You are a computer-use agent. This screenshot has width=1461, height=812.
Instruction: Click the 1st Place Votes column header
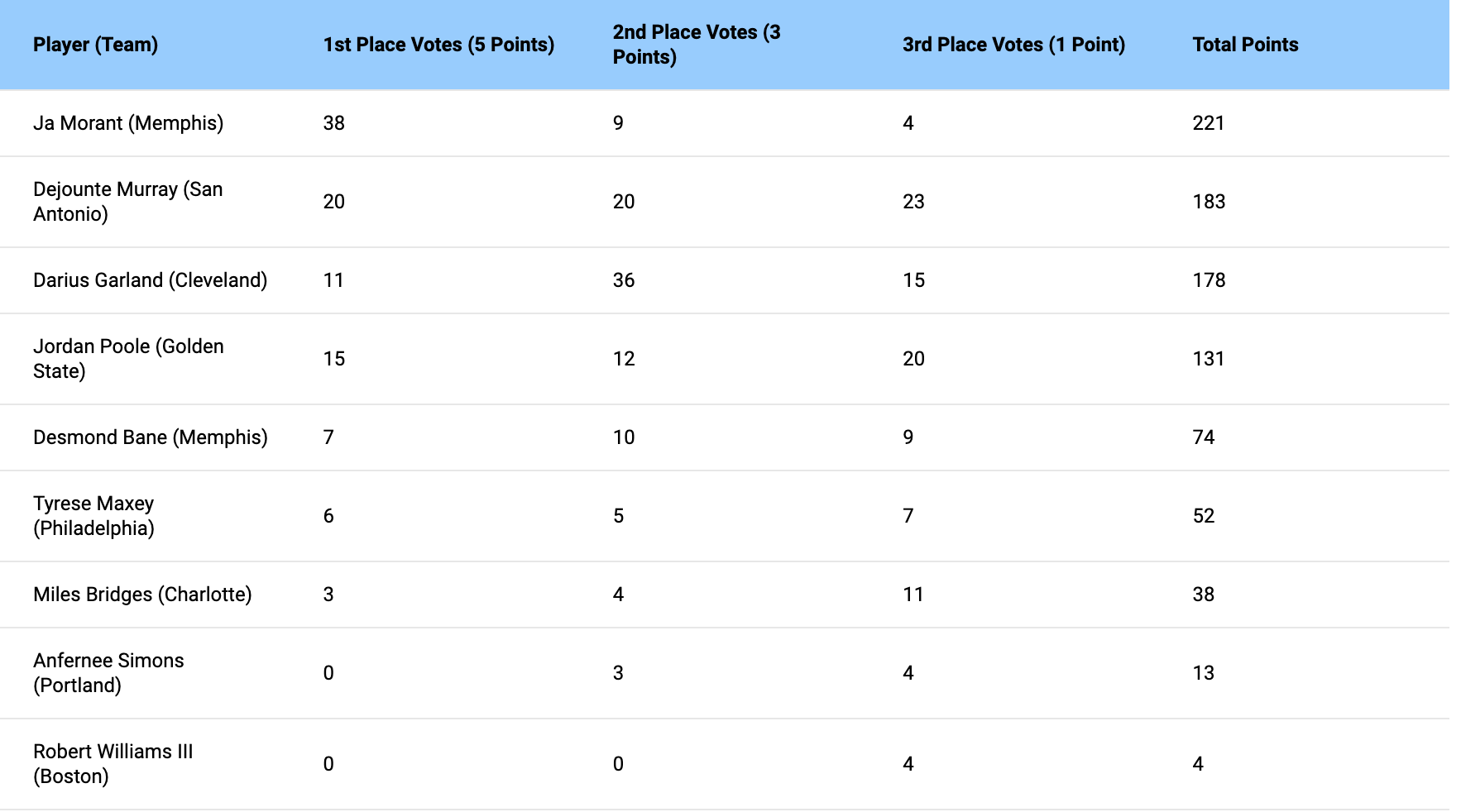438,45
